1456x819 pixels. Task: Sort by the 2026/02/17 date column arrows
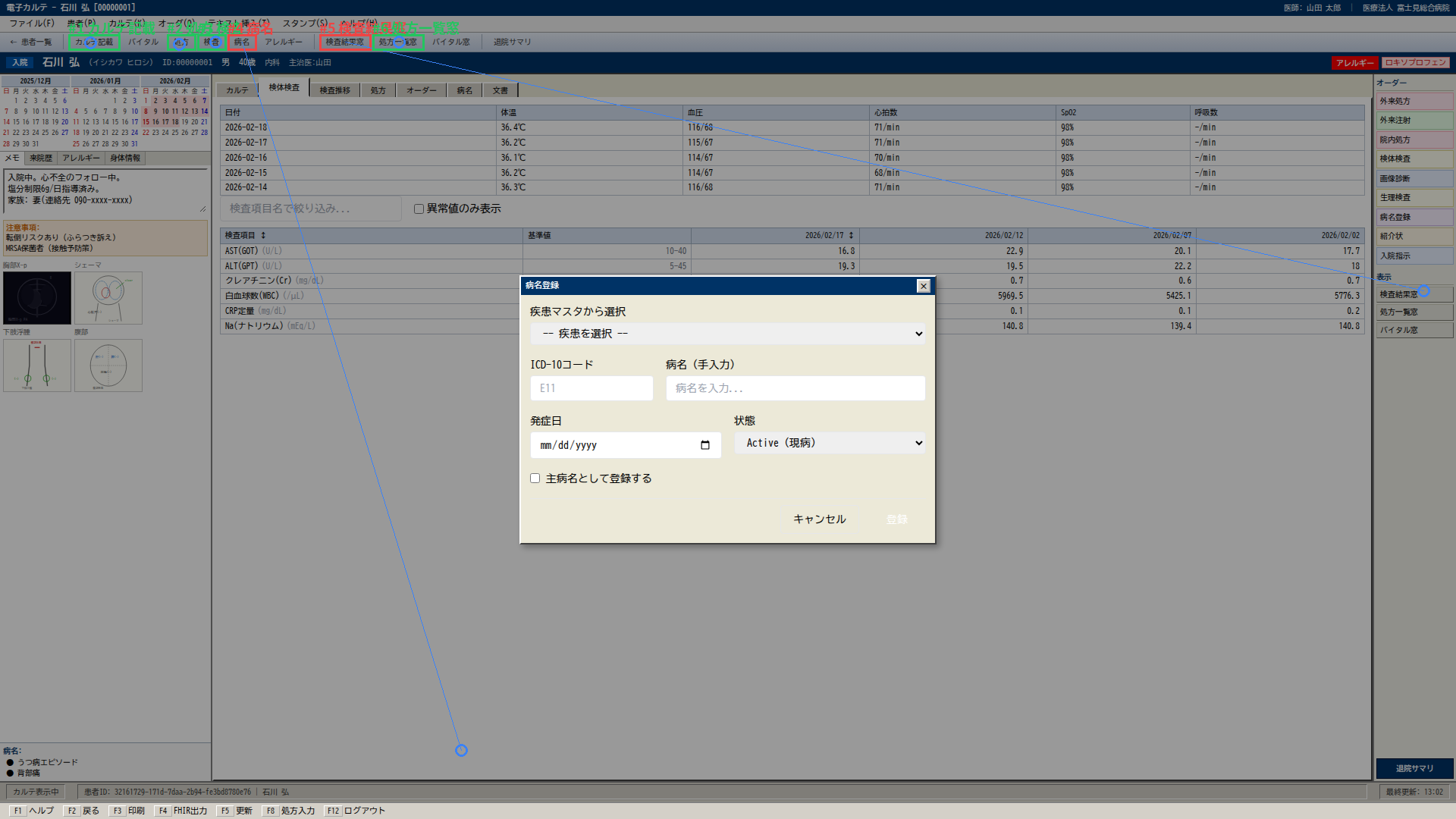click(x=851, y=236)
